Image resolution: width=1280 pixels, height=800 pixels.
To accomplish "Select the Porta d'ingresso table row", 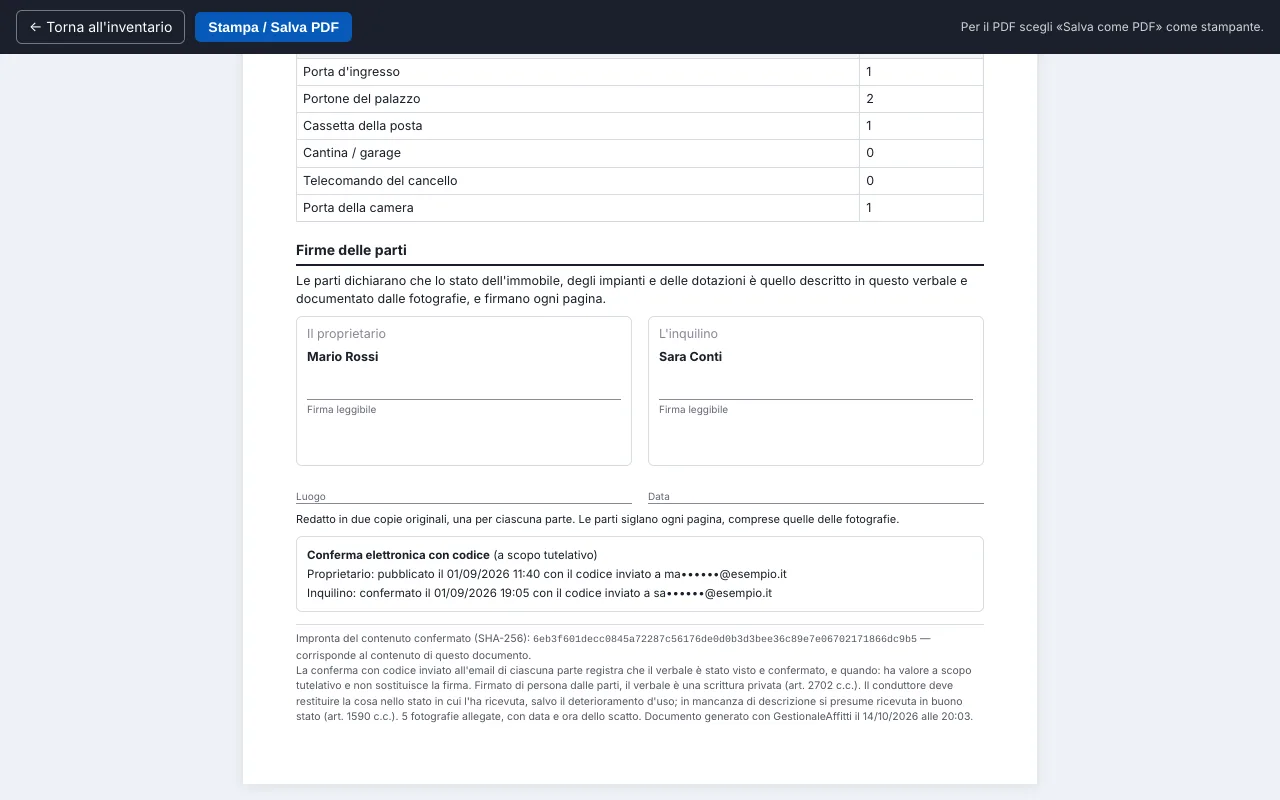I will pos(640,72).
